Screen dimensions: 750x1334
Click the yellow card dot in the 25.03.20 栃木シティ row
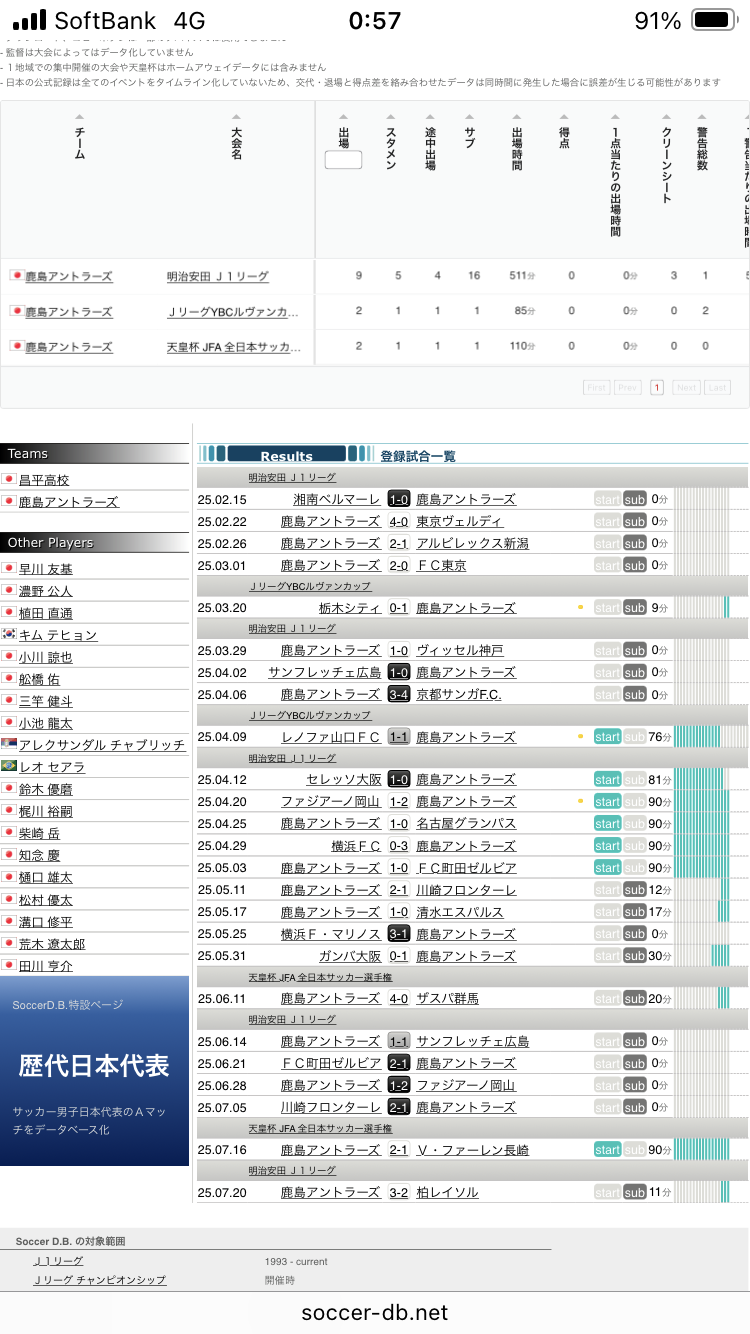[x=580, y=607]
